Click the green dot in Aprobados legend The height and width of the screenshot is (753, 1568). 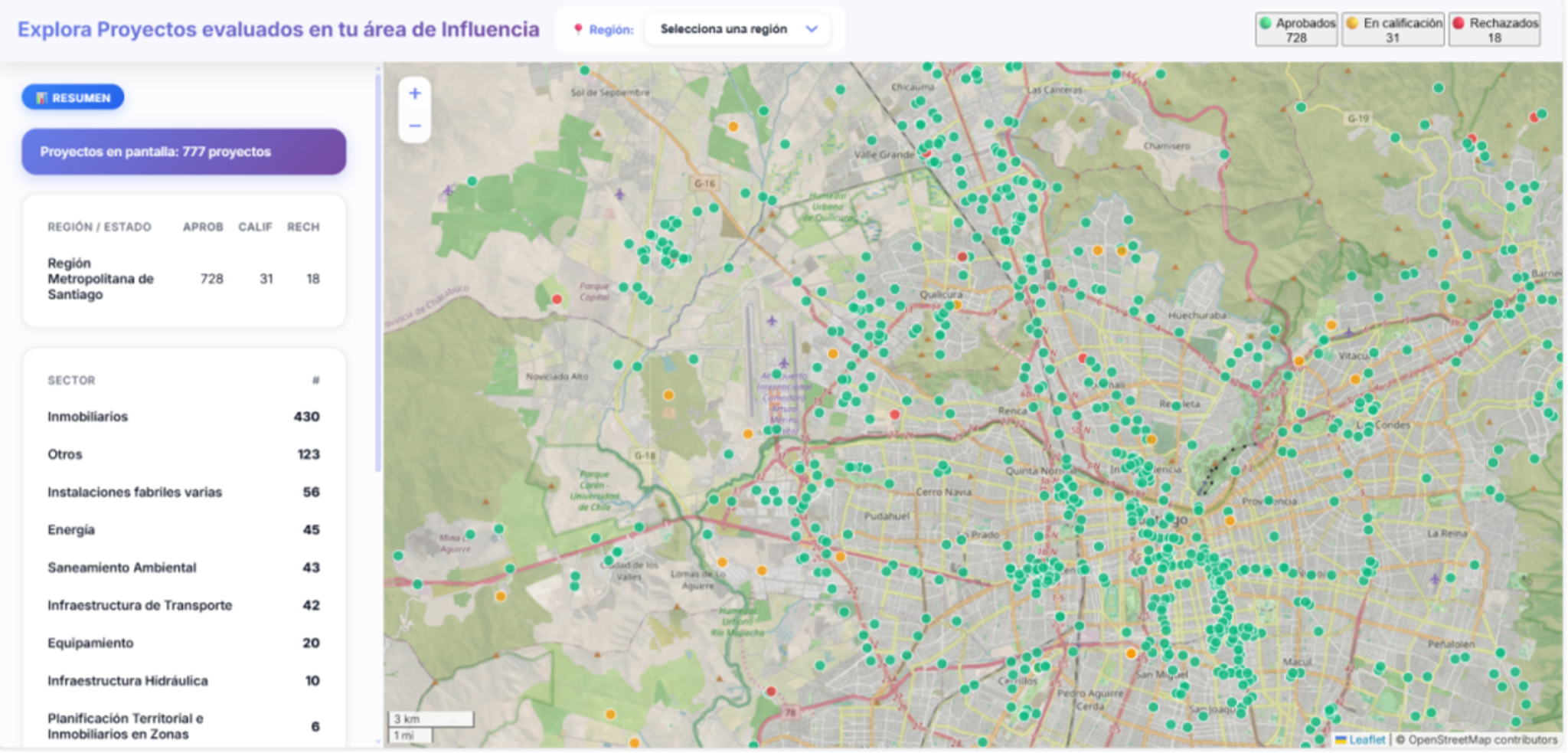(x=1266, y=23)
